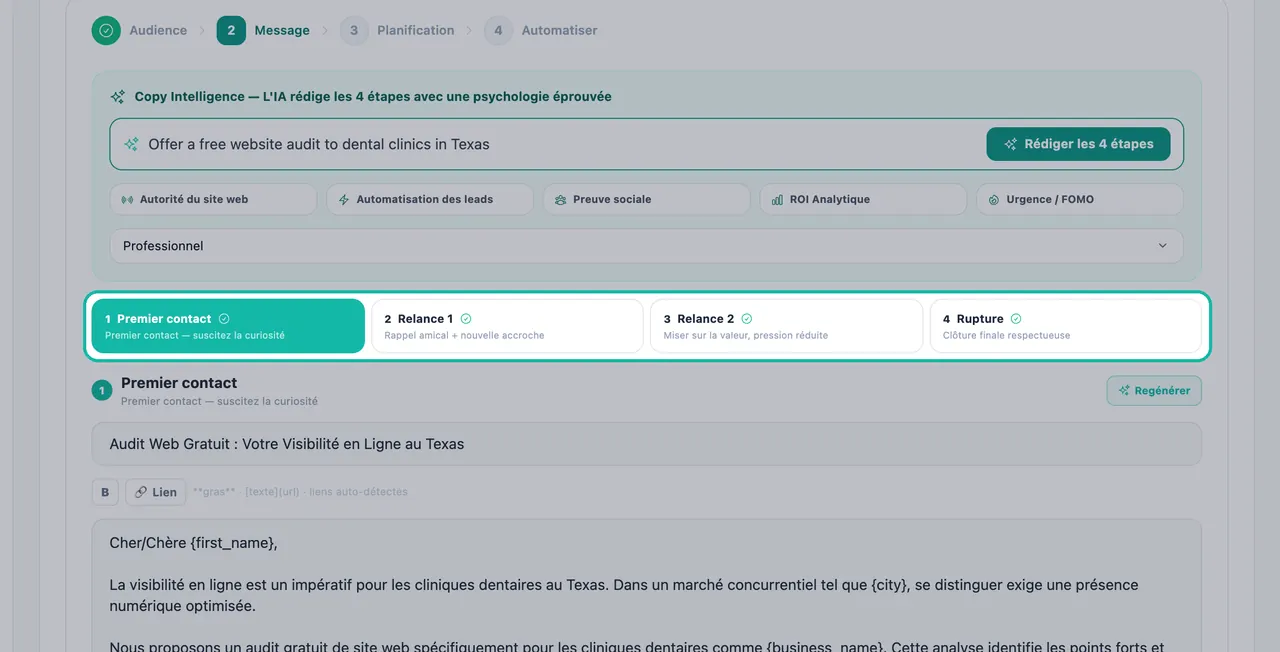The height and width of the screenshot is (652, 1280).
Task: Click the text "Miser sur la valeur, pression réduite"
Action: coord(746,336)
